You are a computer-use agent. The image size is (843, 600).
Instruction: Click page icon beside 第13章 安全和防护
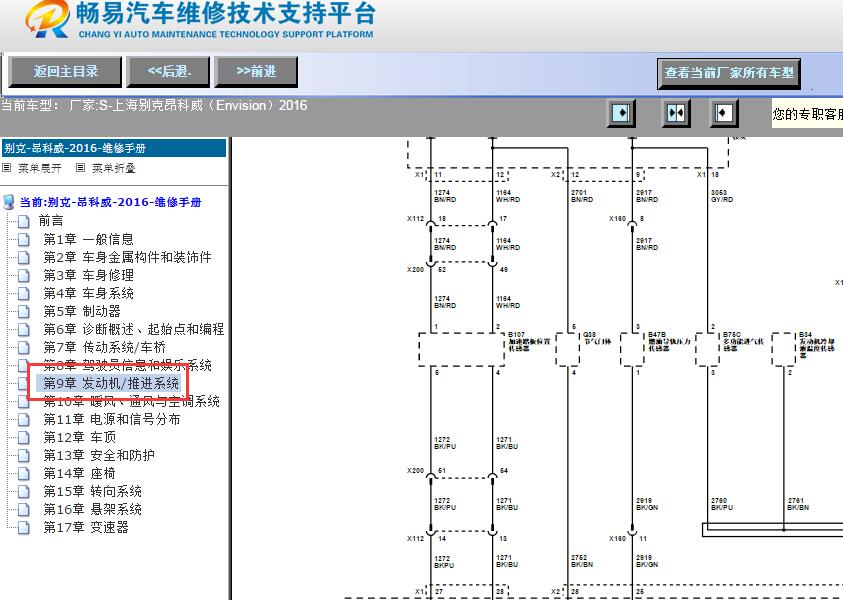23,455
